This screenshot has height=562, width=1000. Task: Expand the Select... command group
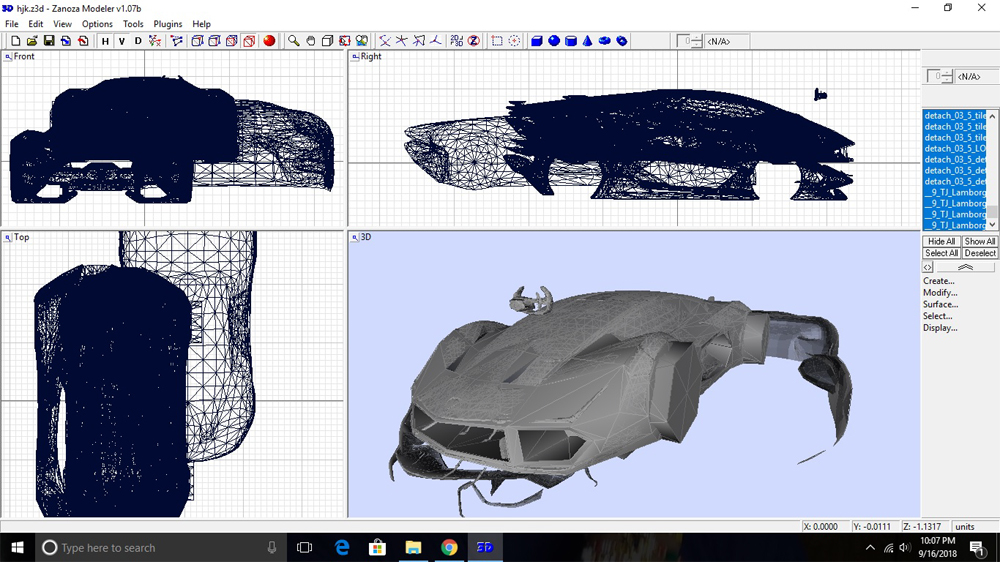938,316
